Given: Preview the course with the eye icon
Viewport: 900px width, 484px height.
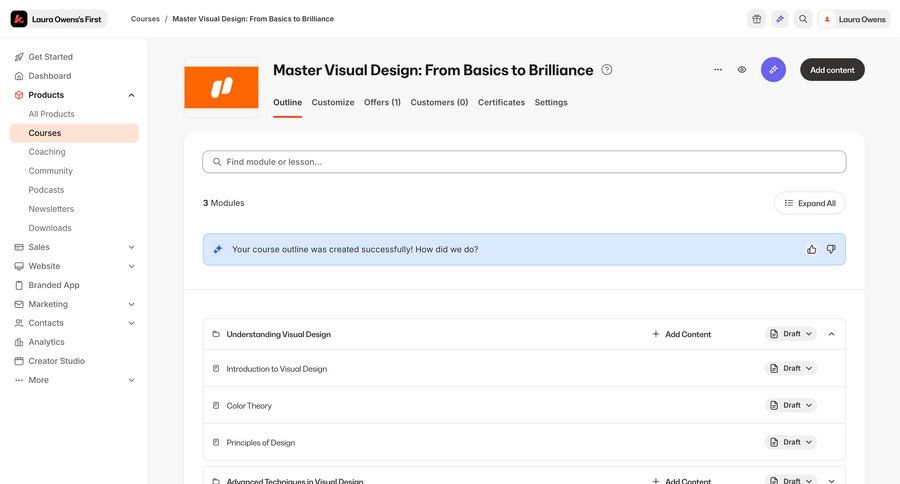Looking at the screenshot, I should (x=742, y=69).
